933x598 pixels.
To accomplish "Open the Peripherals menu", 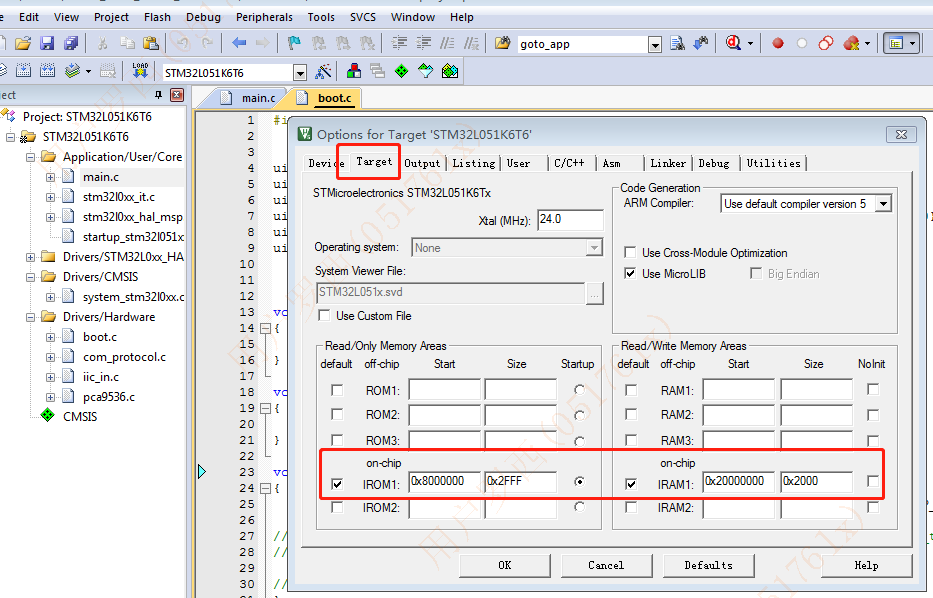I will pos(264,17).
